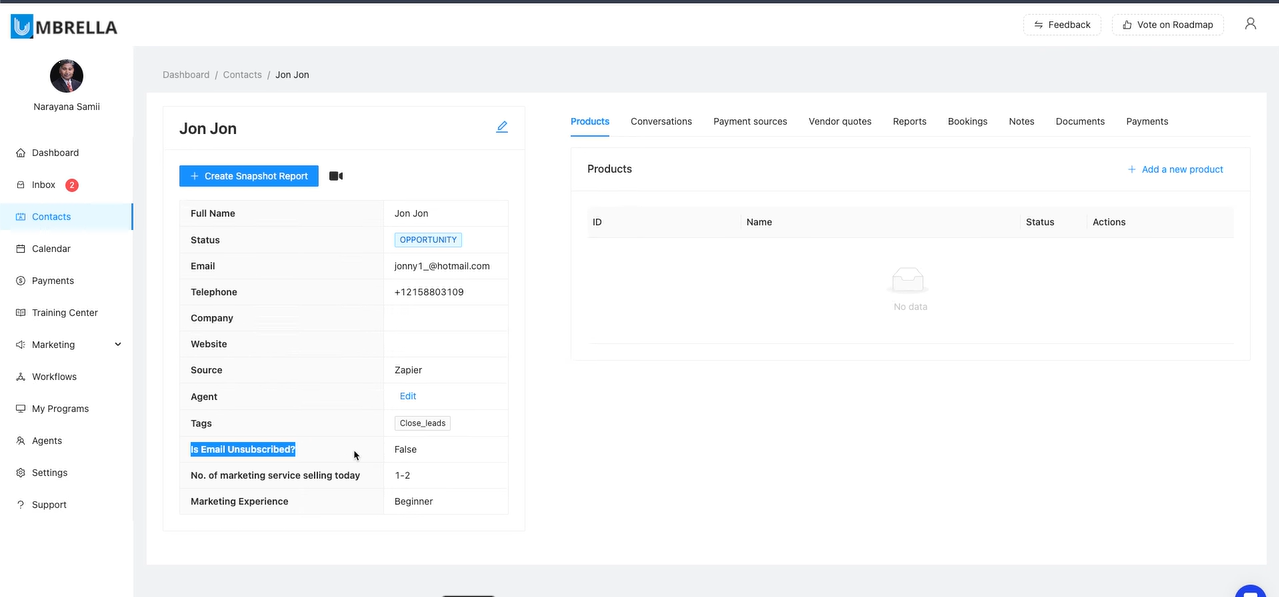This screenshot has height=597, width=1279.
Task: Click Vote on Roadmap button
Action: coord(1168,25)
